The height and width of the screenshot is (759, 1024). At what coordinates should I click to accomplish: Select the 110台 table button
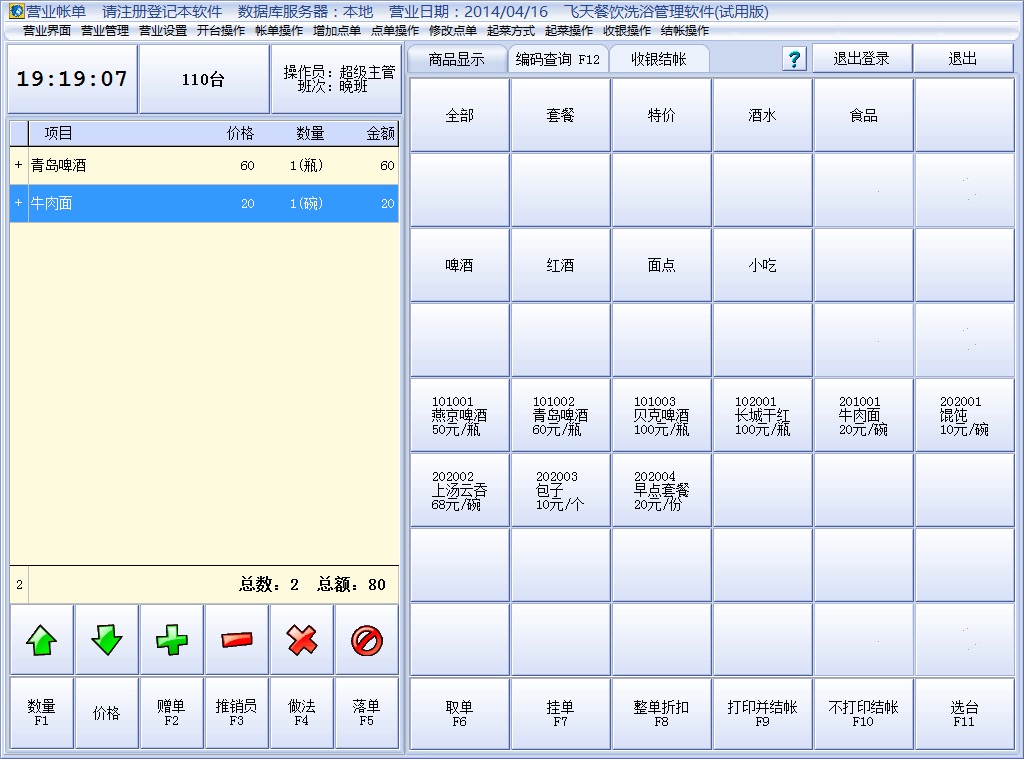coord(203,80)
